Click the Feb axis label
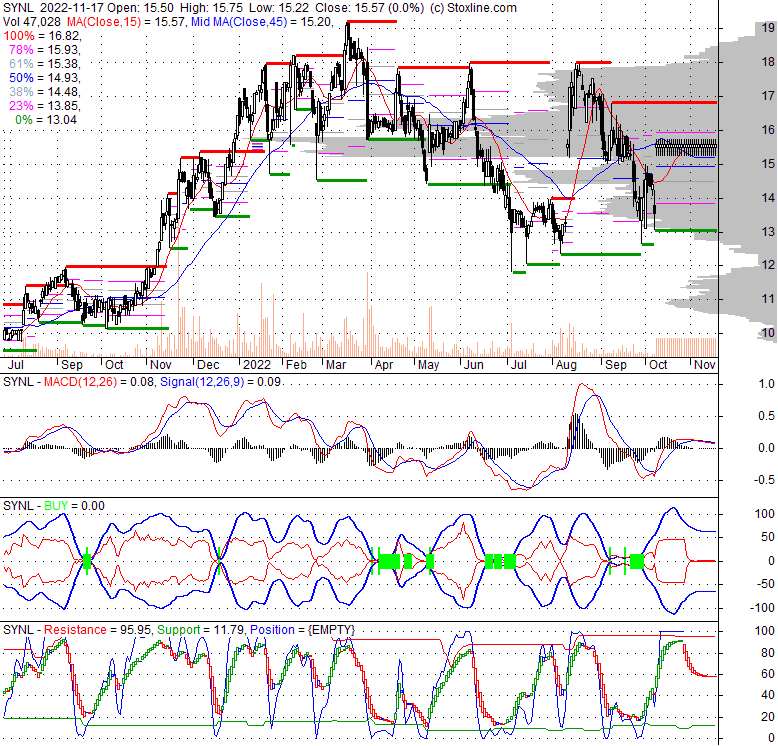The width and height of the screenshot is (778, 746). click(296, 365)
